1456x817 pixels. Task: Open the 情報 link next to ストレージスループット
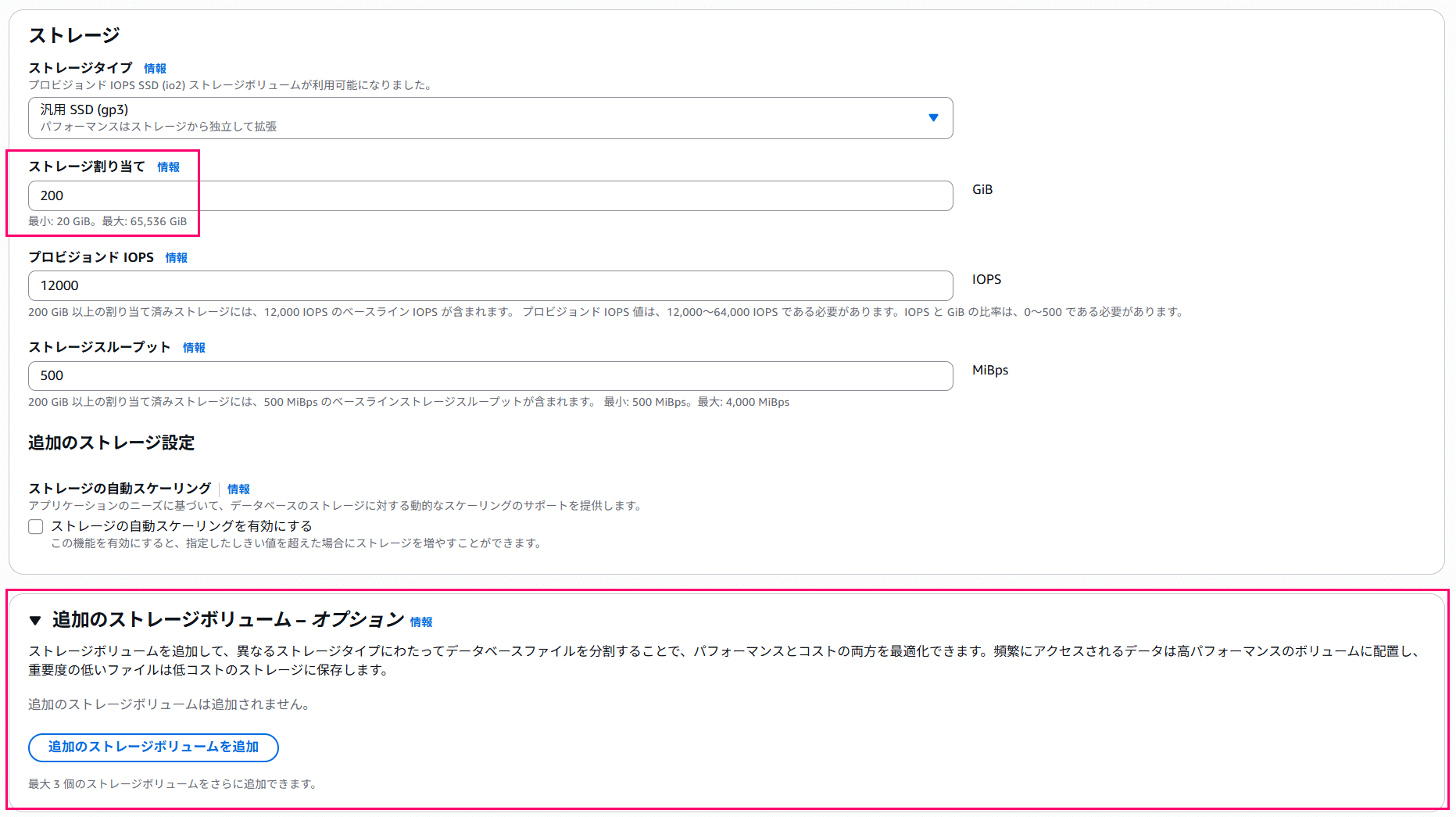(193, 347)
